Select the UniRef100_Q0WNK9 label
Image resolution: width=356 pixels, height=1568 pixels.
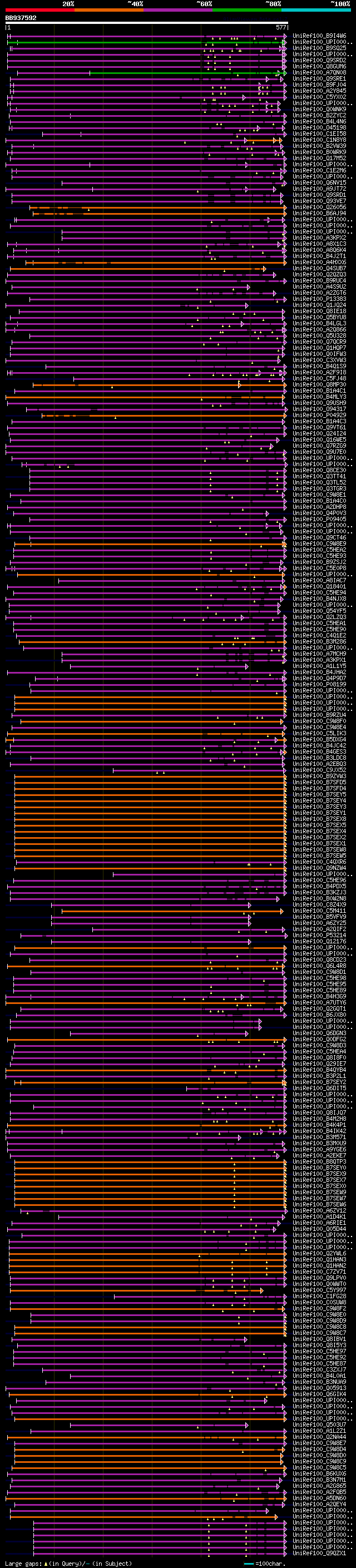pyautogui.click(x=319, y=110)
